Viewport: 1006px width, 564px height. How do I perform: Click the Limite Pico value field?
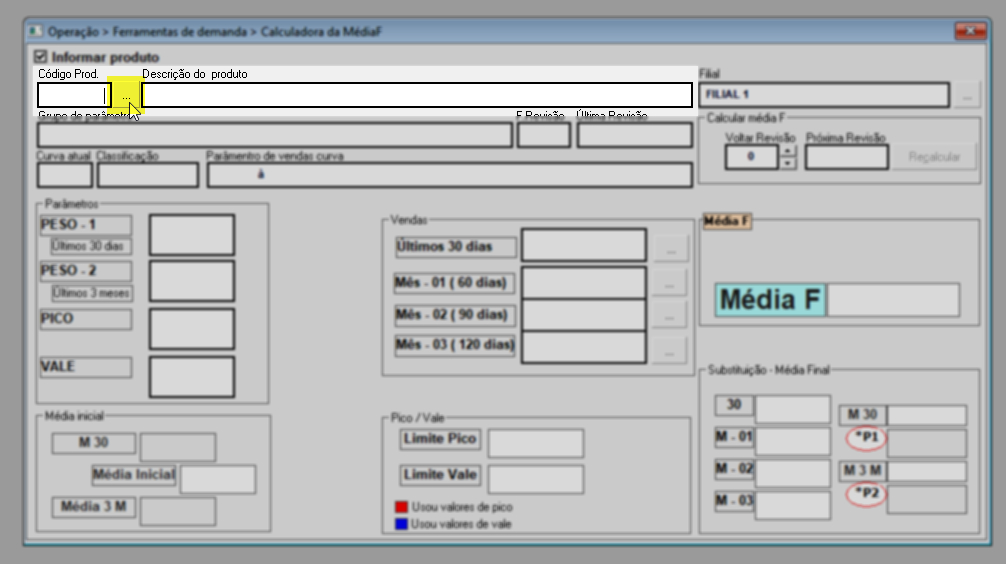(536, 443)
